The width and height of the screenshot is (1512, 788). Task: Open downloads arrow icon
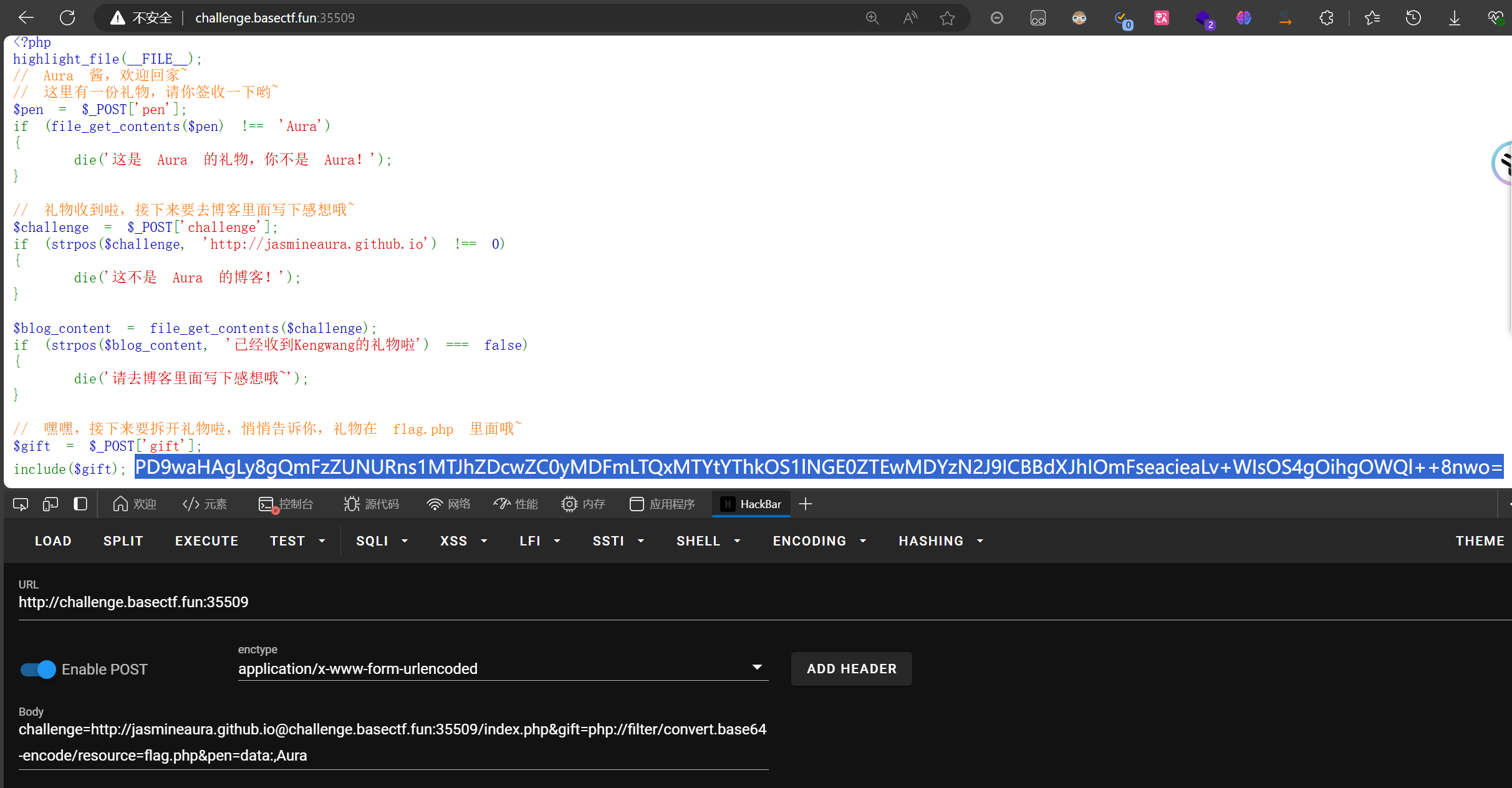click(1455, 18)
